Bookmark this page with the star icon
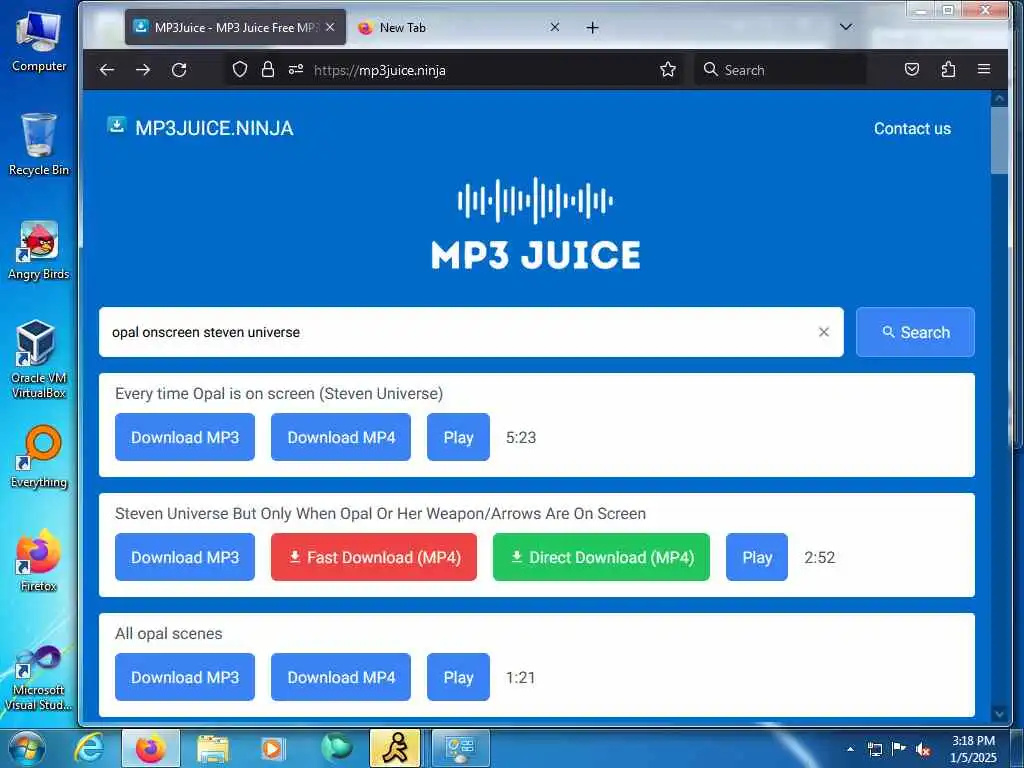This screenshot has height=768, width=1024. click(x=667, y=69)
